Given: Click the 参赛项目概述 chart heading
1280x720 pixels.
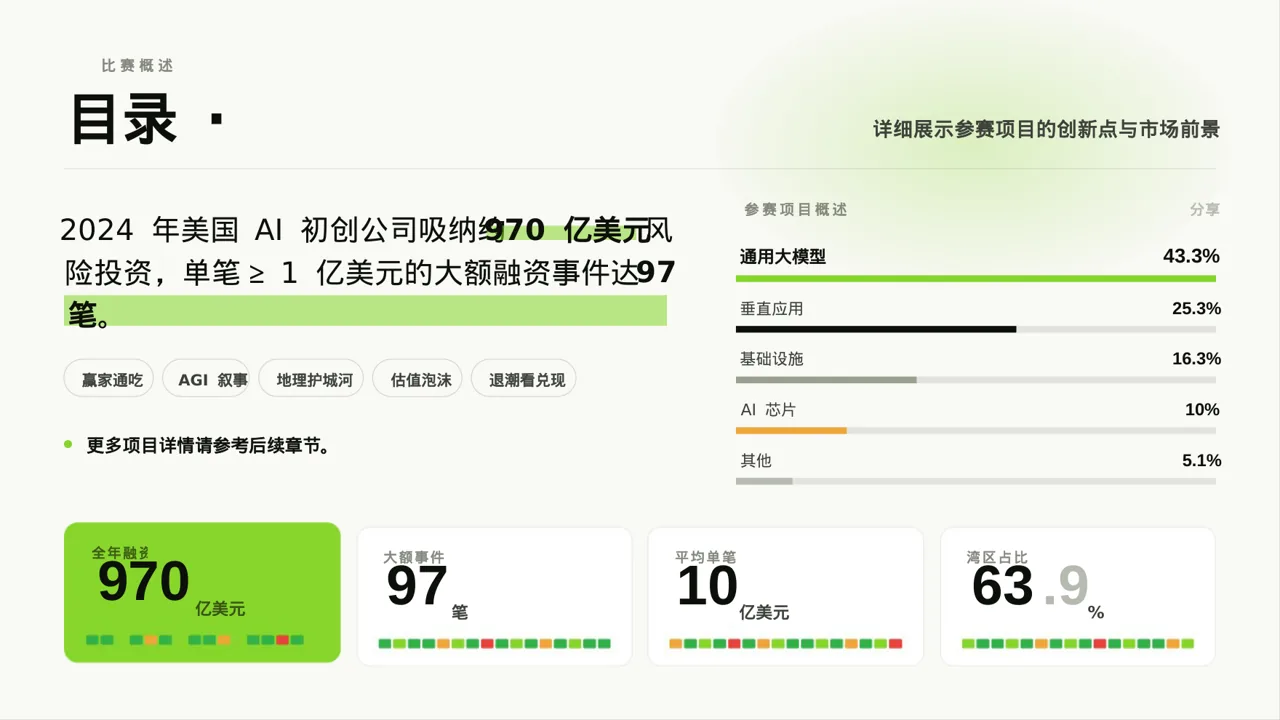Looking at the screenshot, I should pos(795,210).
